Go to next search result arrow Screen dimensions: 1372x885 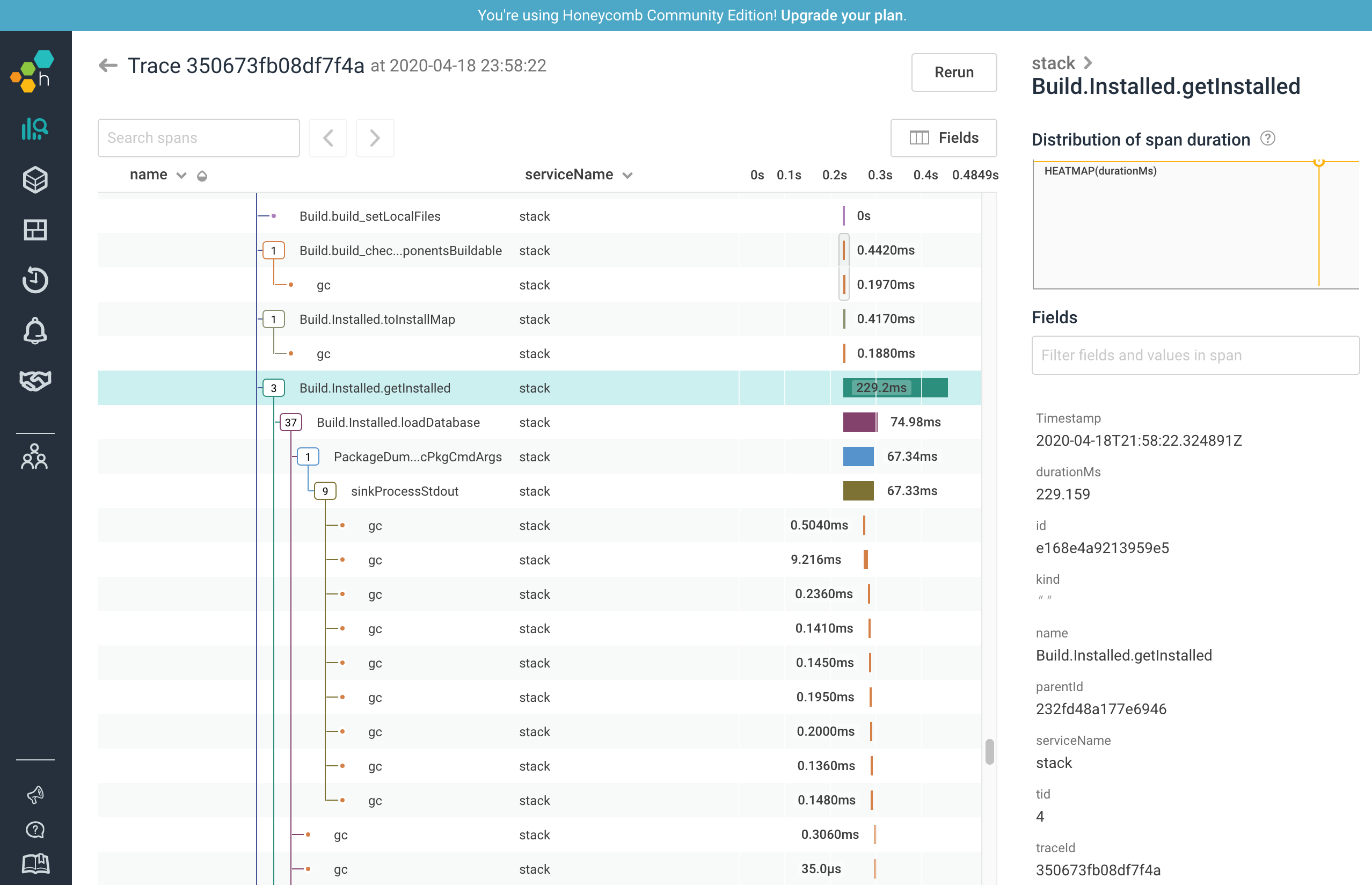(x=375, y=138)
